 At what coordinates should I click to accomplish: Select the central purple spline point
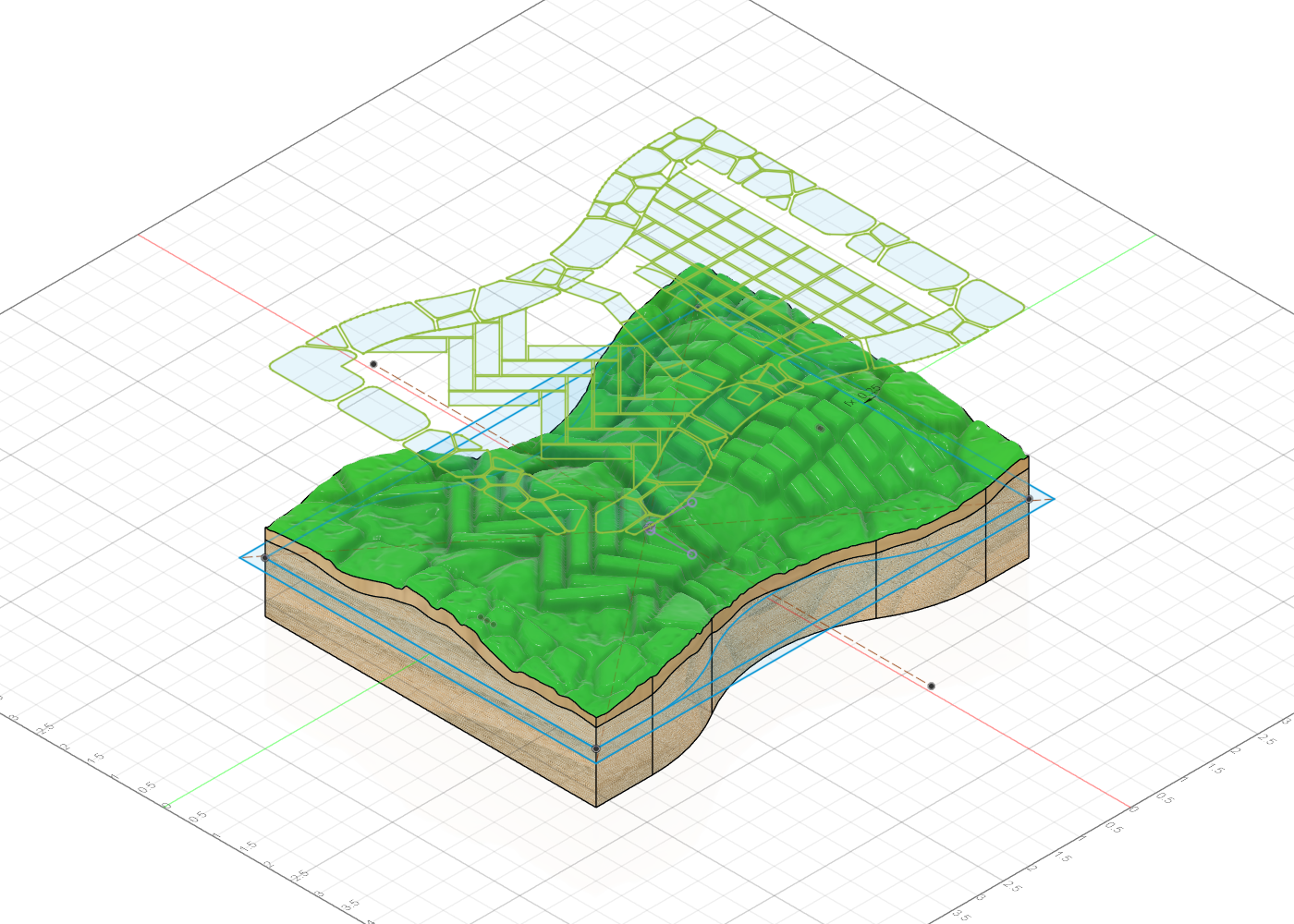651,529
